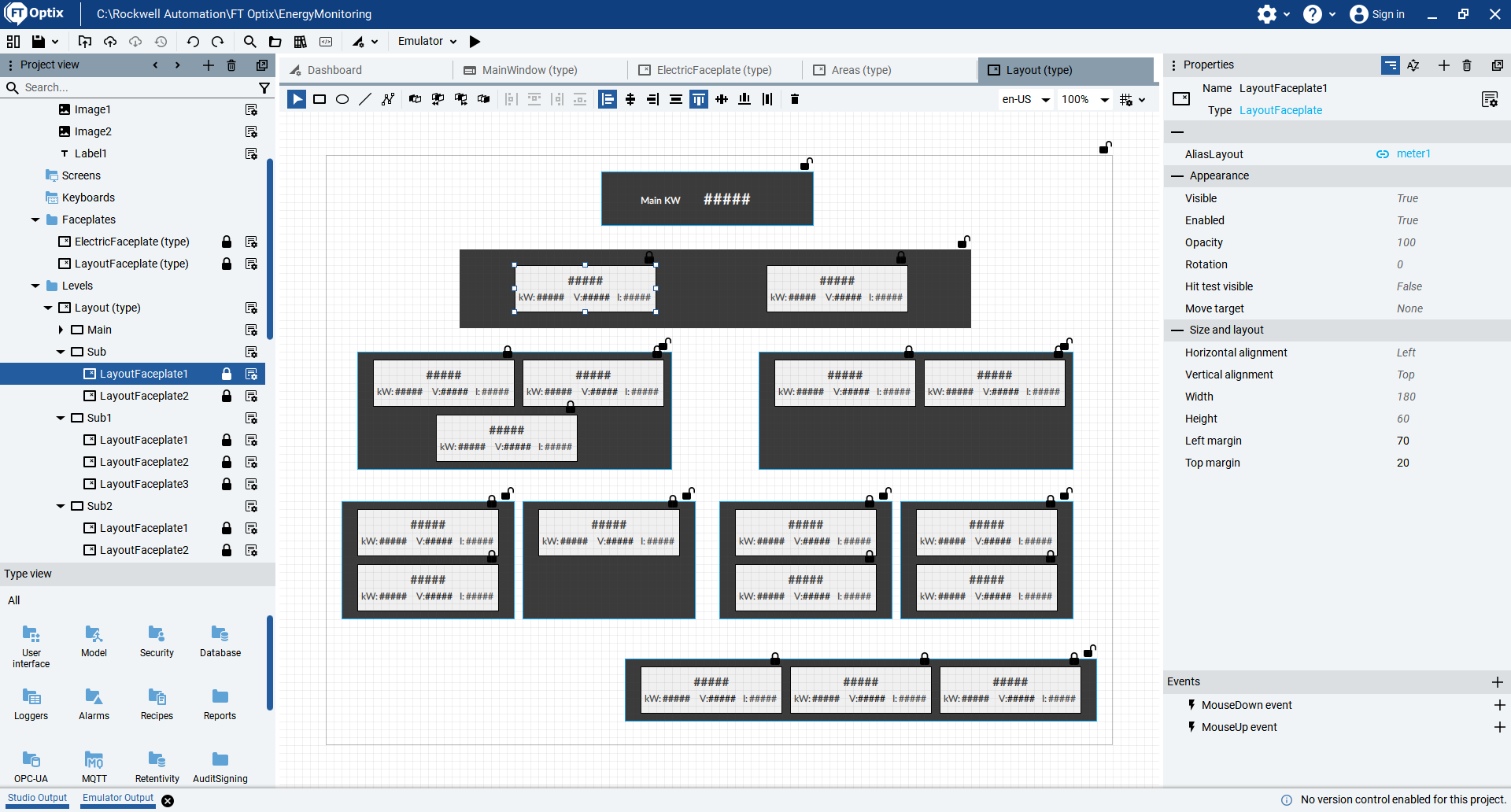Open the Emulator Output tab
1511x812 pixels.
coord(118,798)
